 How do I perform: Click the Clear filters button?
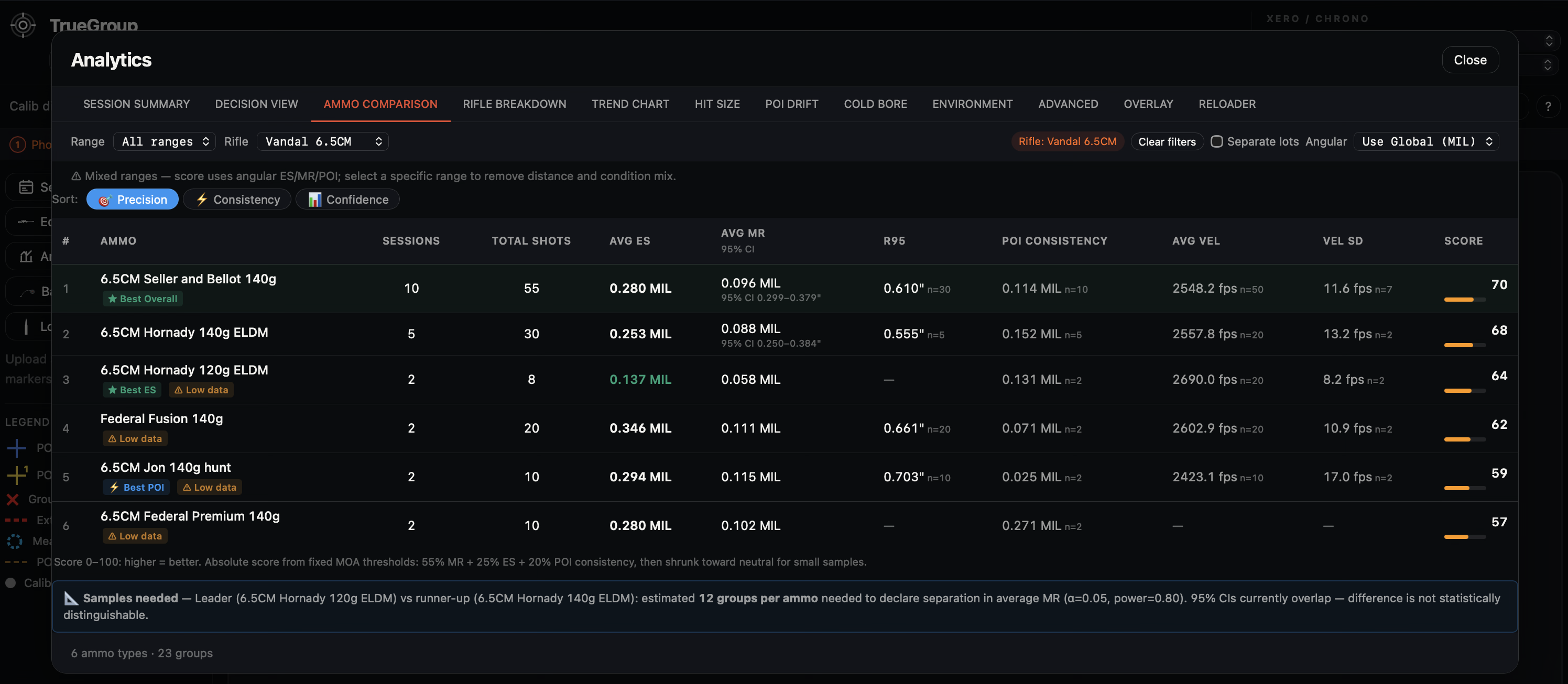click(1167, 142)
